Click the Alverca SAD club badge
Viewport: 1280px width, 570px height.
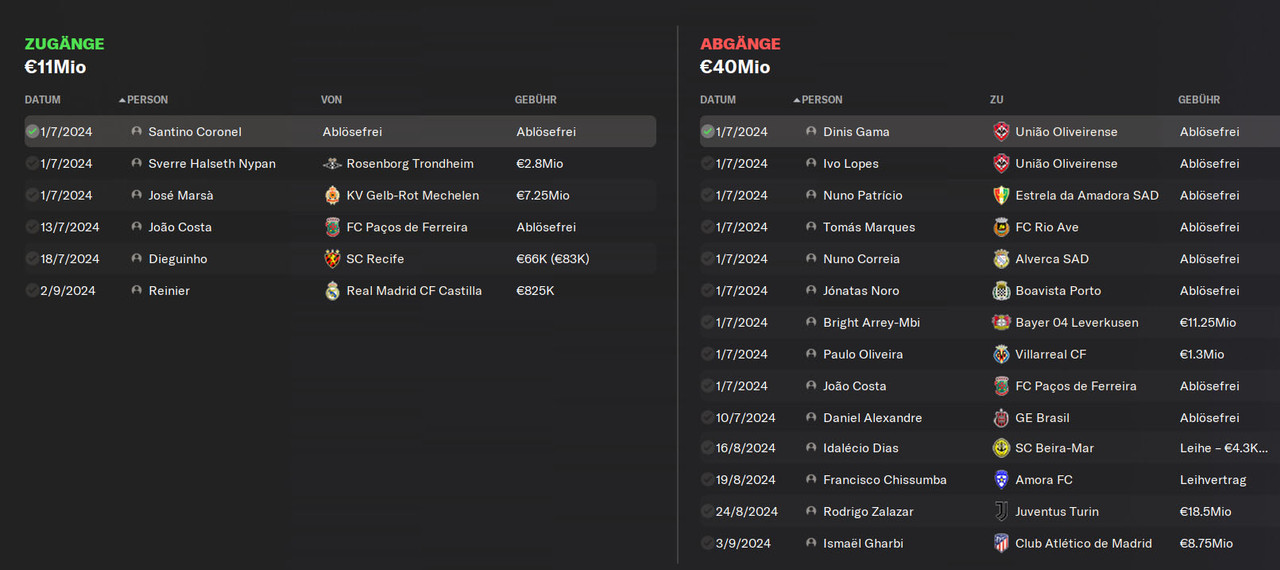(x=1001, y=259)
